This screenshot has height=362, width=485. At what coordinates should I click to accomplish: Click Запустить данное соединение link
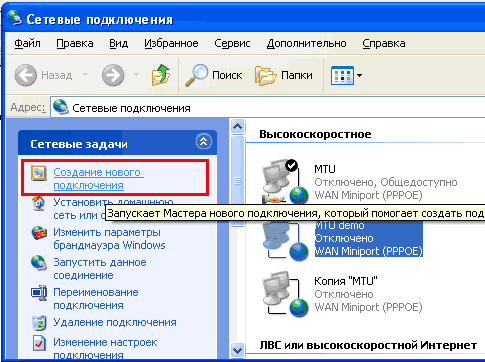100,269
